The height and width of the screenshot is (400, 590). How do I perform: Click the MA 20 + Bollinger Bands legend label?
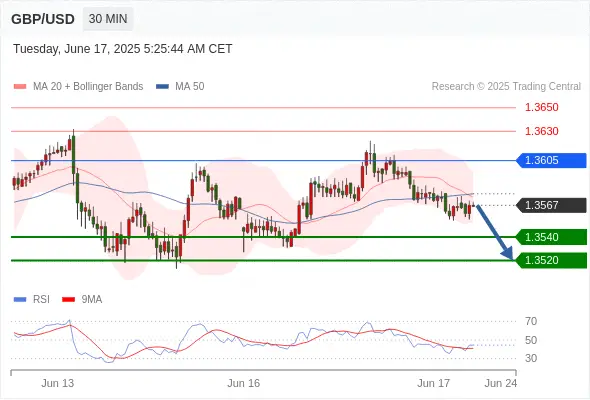88,87
